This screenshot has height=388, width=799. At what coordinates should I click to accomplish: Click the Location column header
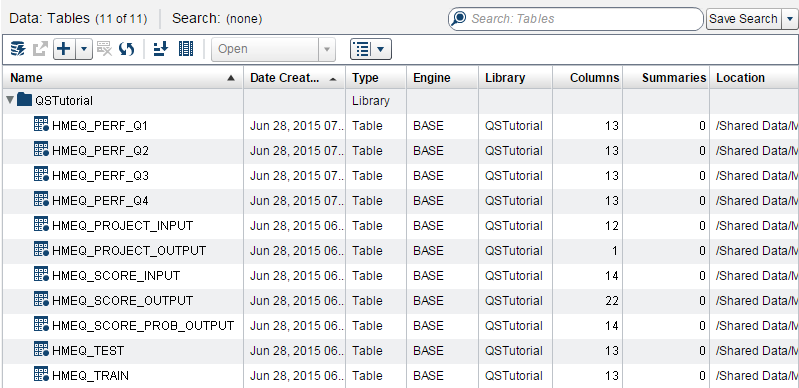(x=754, y=77)
